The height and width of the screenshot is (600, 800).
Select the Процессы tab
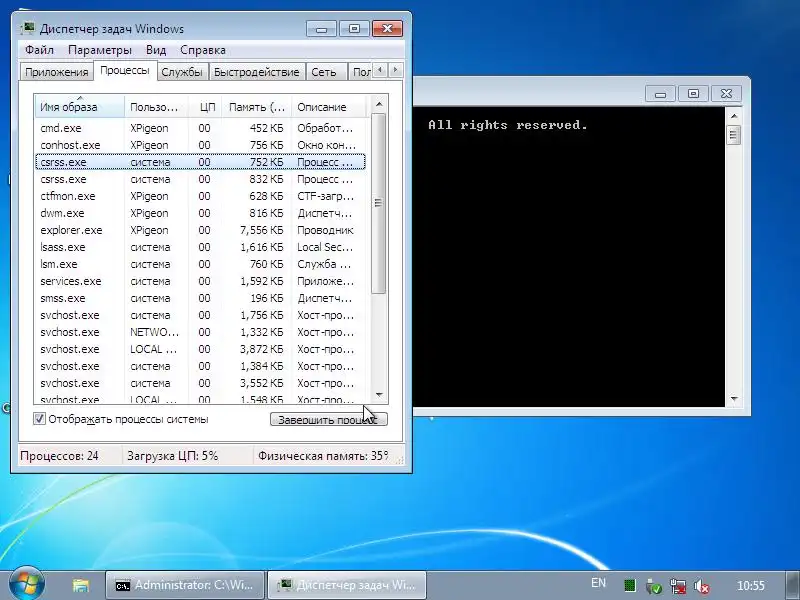(x=124, y=70)
